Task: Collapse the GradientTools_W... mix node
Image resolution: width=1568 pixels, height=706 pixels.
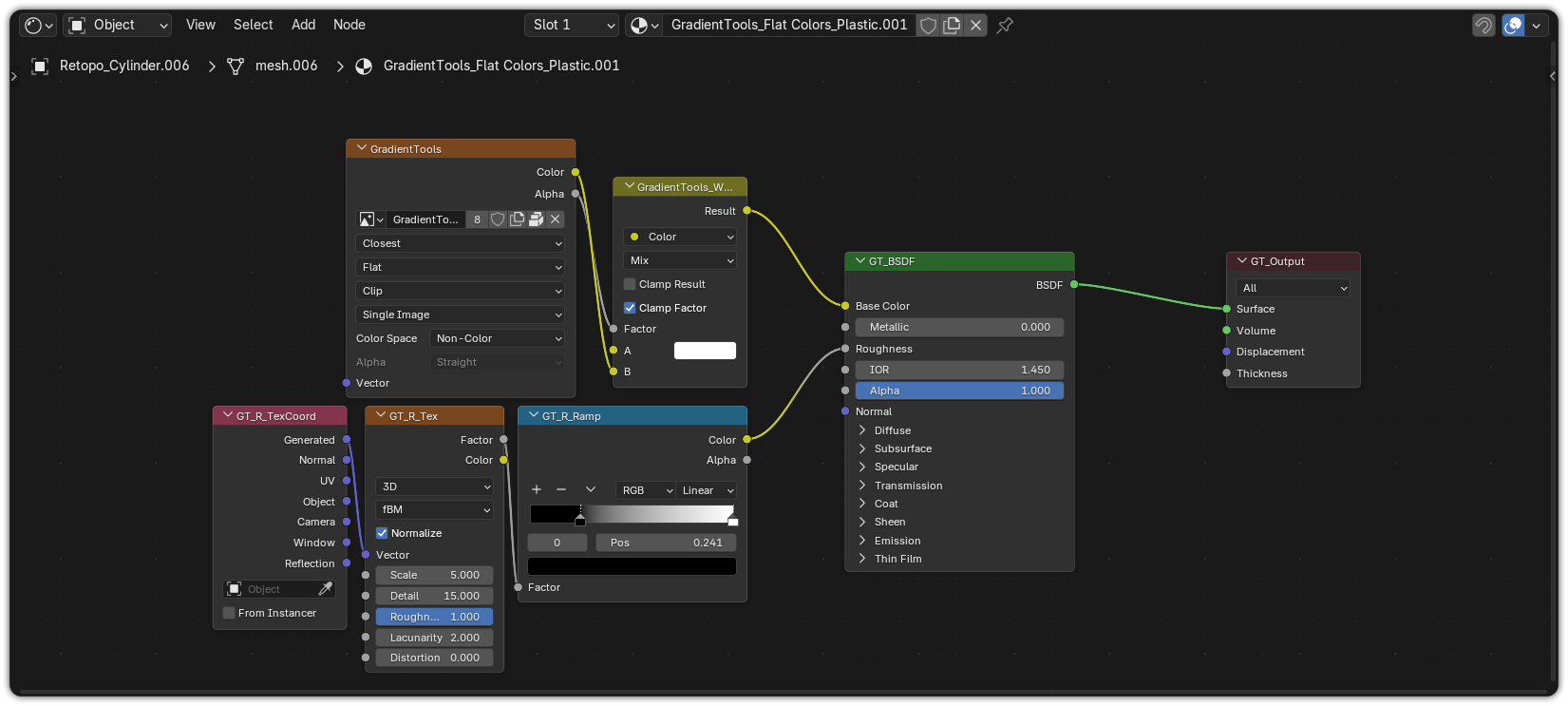Action: [x=629, y=186]
